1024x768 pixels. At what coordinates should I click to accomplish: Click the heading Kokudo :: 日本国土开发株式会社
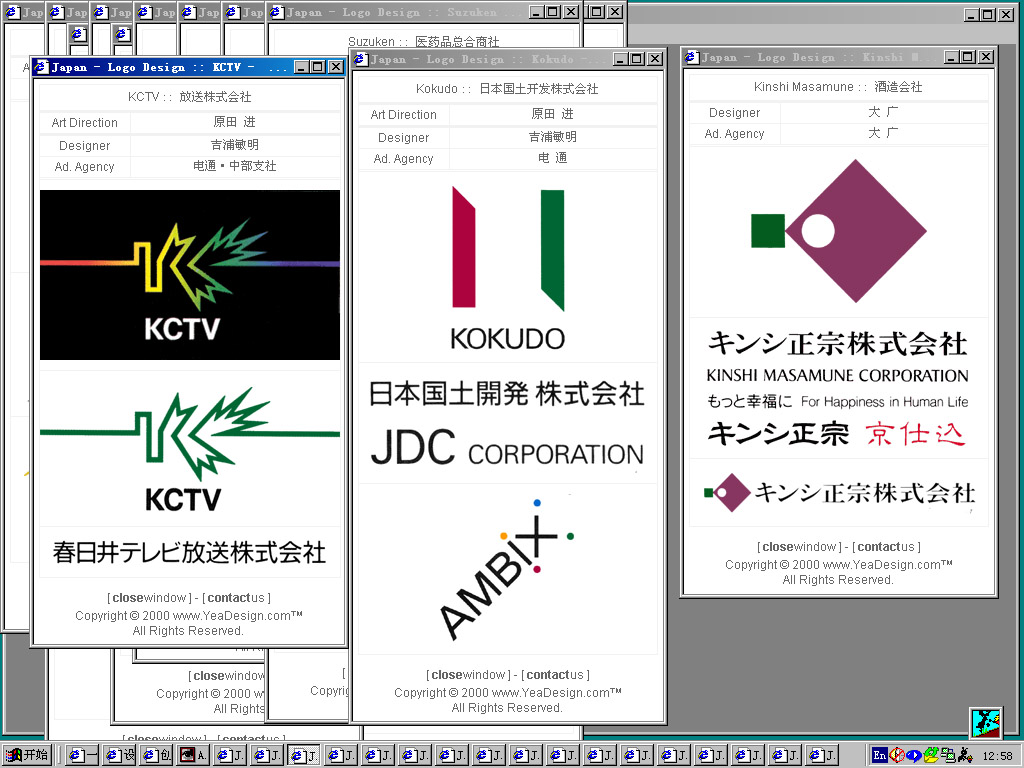(507, 89)
